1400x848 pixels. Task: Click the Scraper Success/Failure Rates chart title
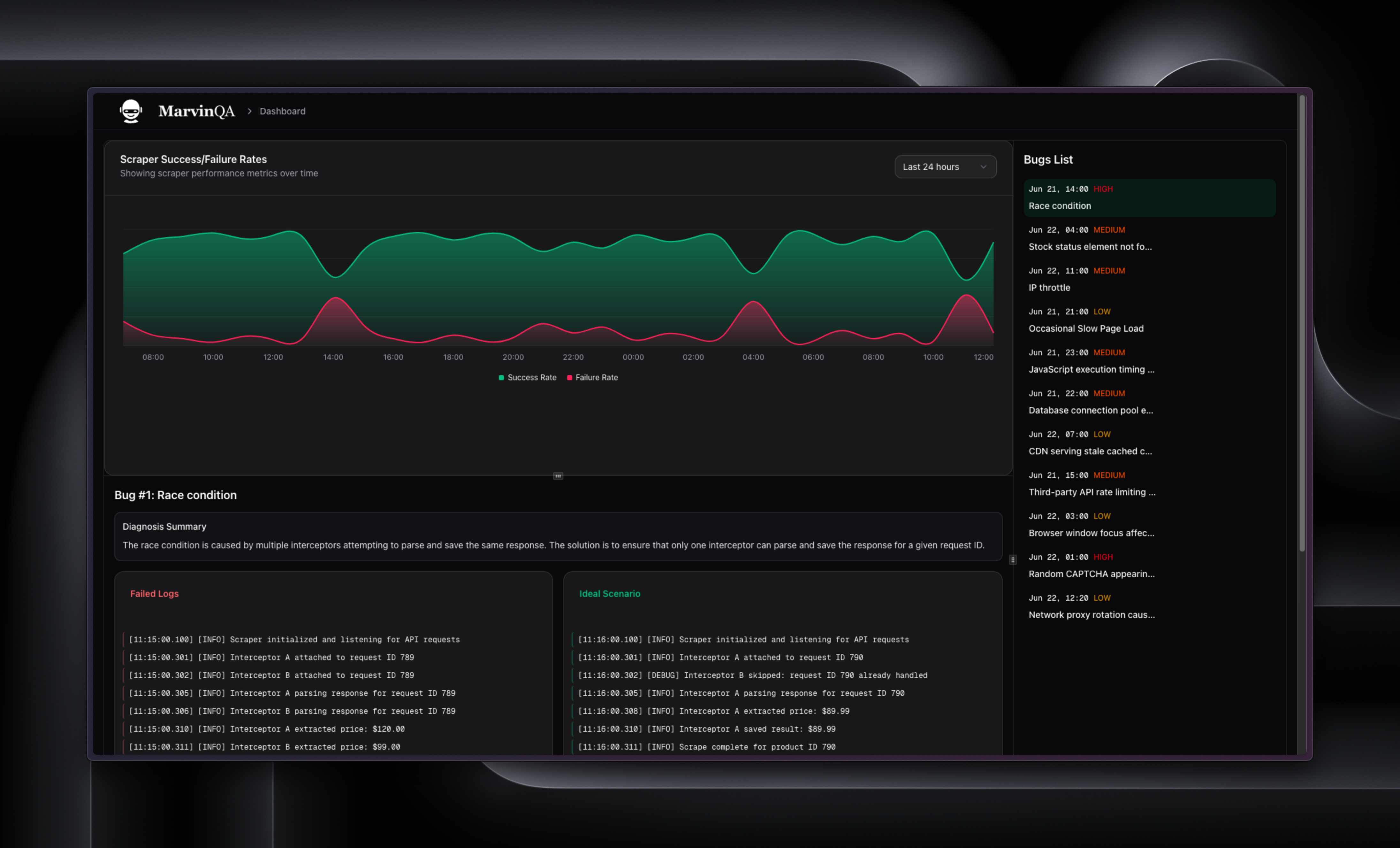click(193, 159)
